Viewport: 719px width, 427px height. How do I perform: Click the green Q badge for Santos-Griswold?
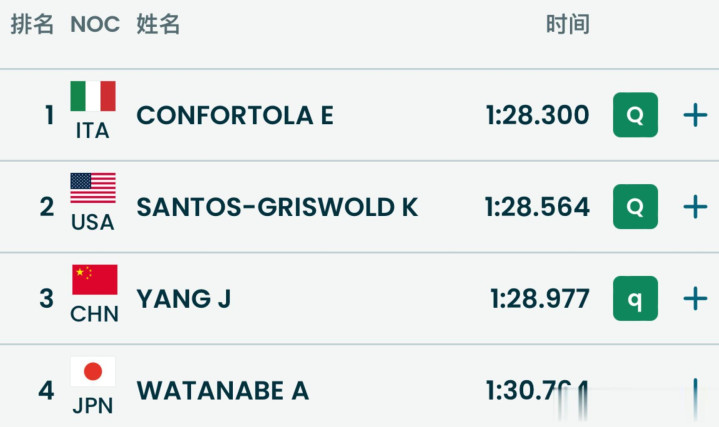pos(635,207)
